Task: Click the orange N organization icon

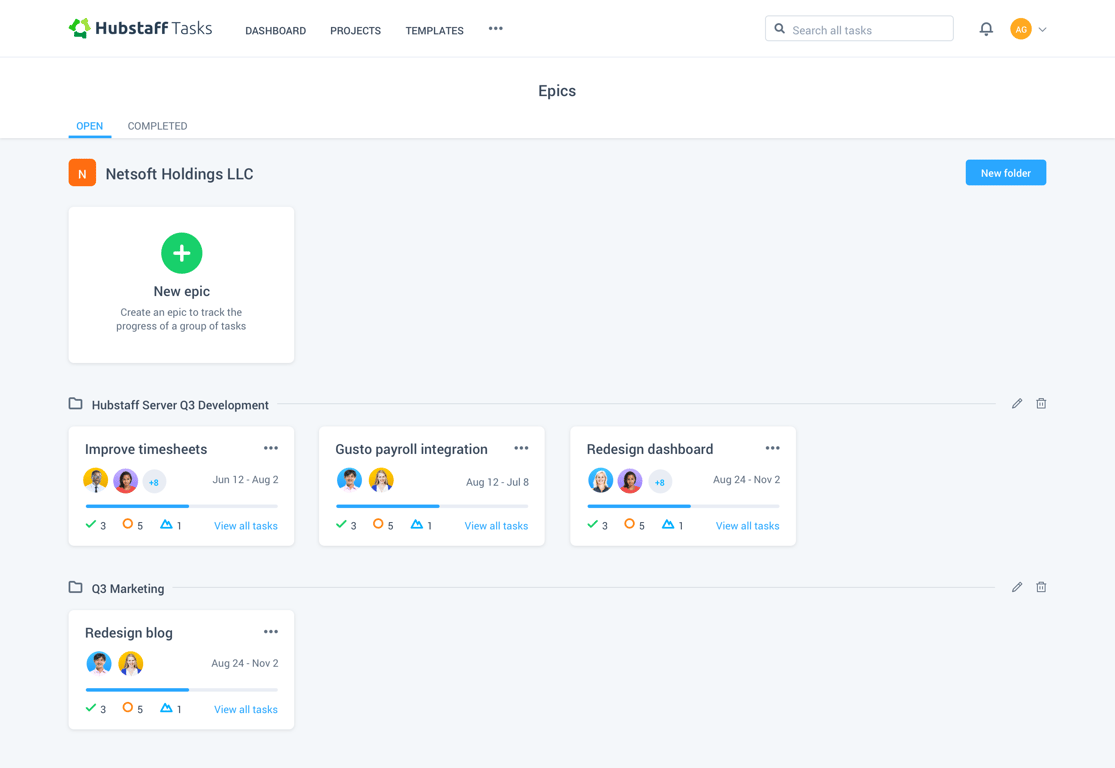Action: pyautogui.click(x=82, y=173)
